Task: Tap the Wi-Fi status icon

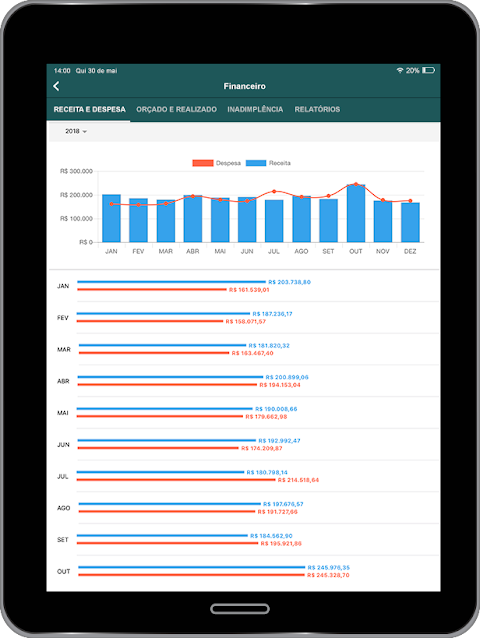Action: 400,70
